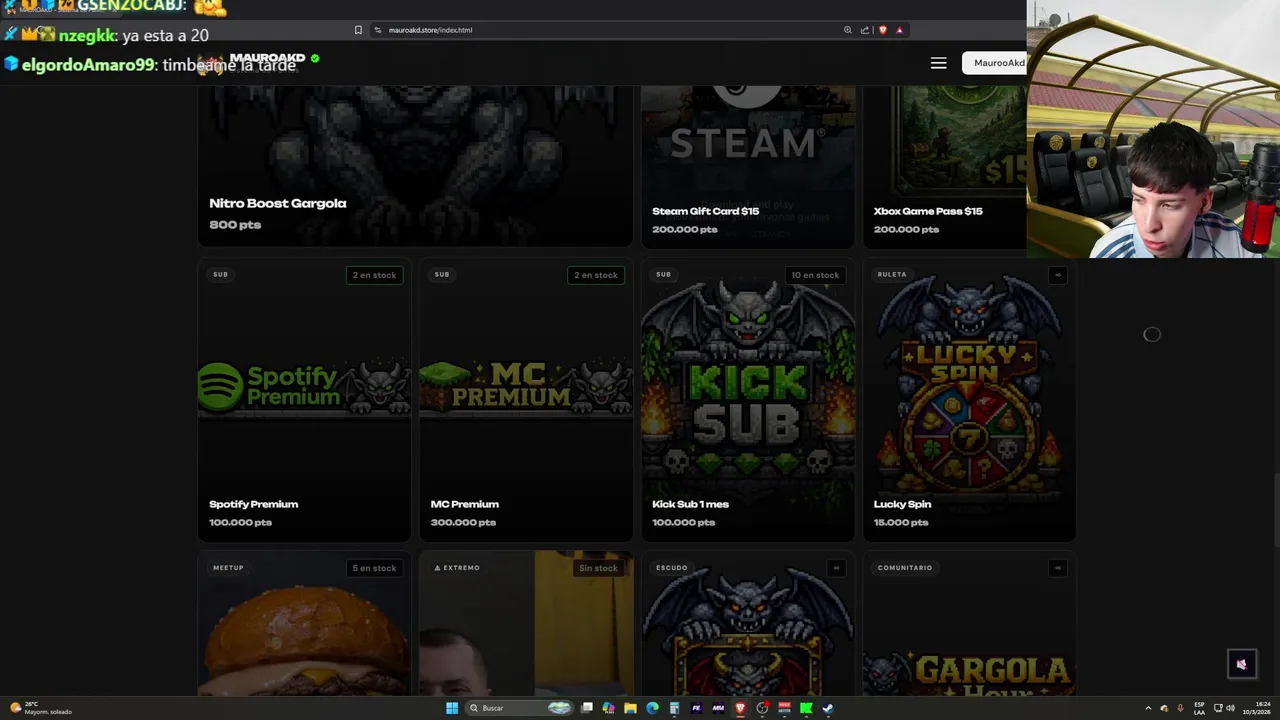Click the "10 en stock" badge on Kick Sub

click(x=815, y=275)
